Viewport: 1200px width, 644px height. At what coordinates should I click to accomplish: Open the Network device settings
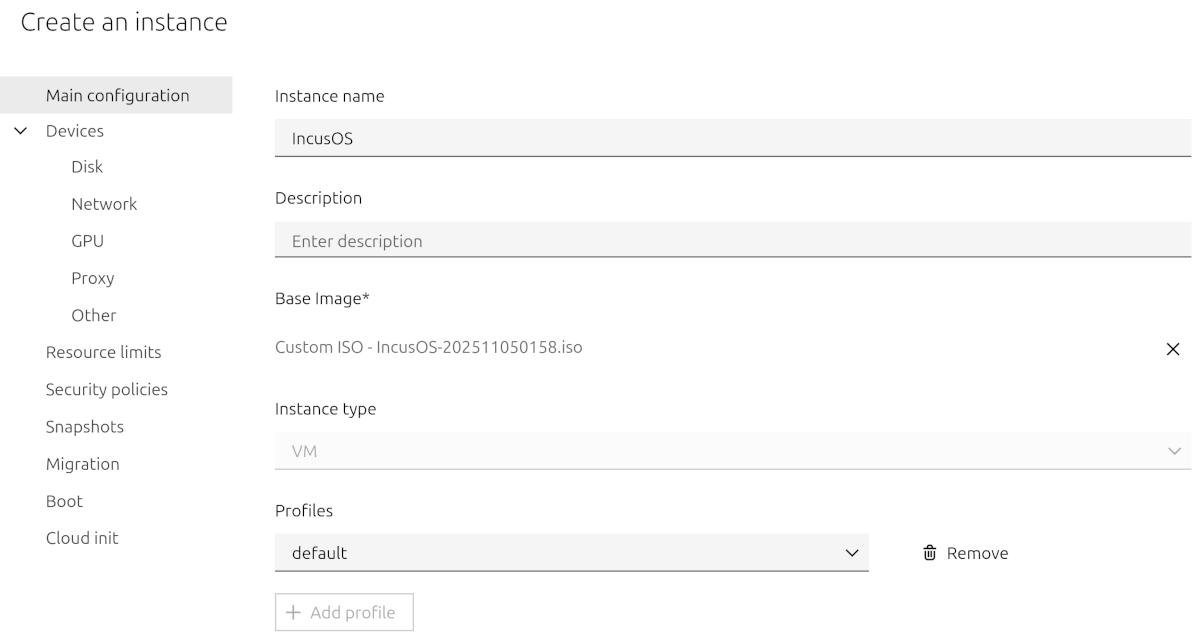coord(104,204)
